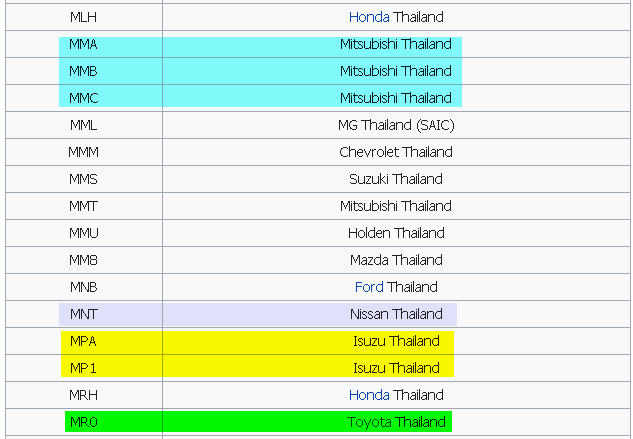Image resolution: width=633 pixels, height=439 pixels.
Task: Select the MM8 code cell
Action: tap(84, 260)
